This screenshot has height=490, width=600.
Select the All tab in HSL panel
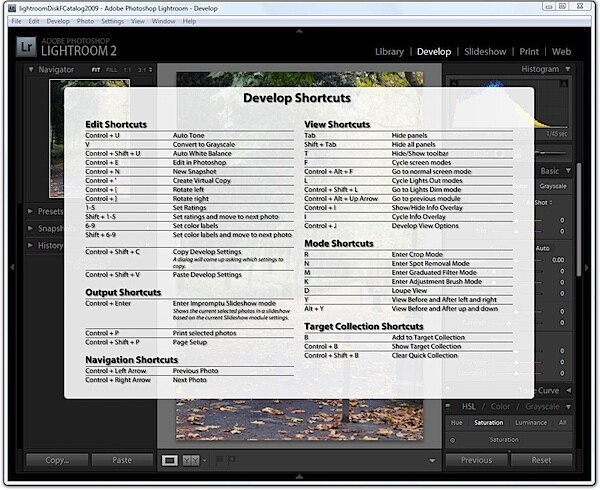[562, 423]
